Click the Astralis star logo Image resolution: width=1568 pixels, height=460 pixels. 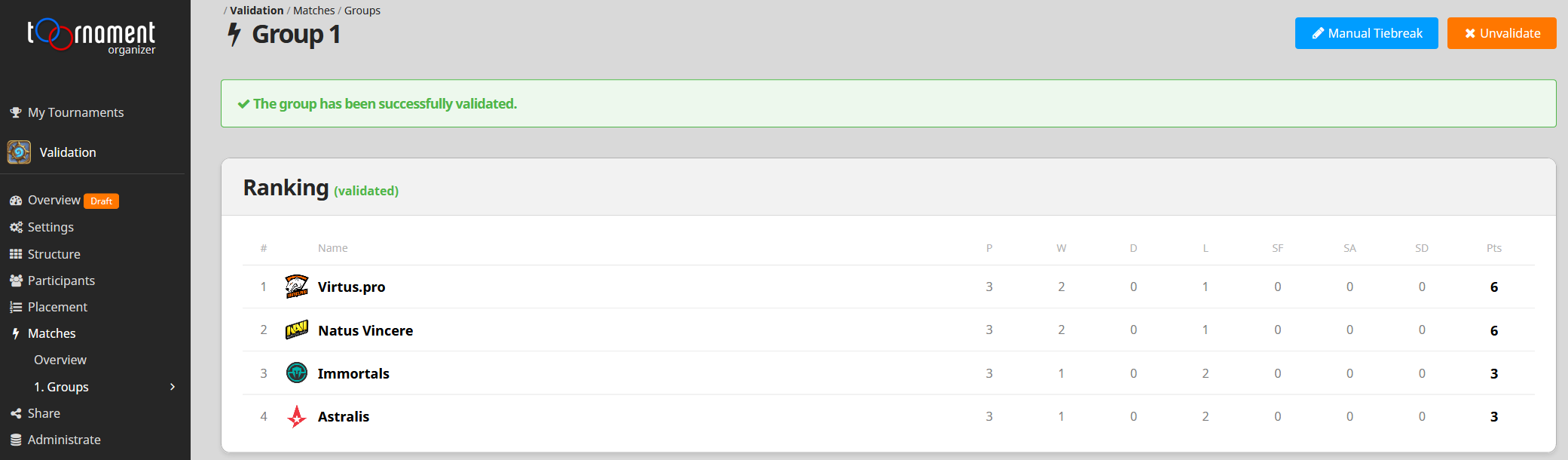click(297, 416)
